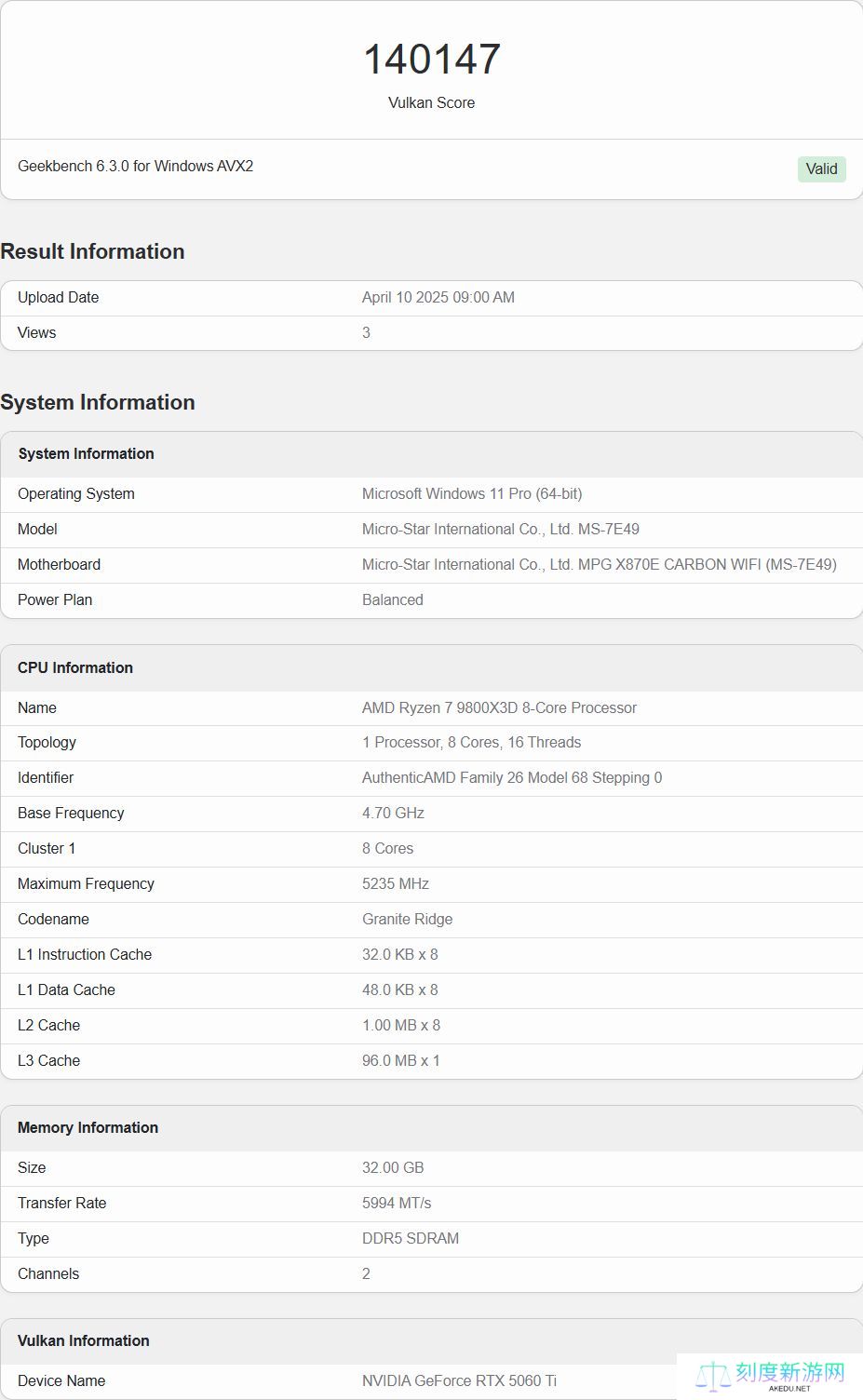Select the Views count value 3
The image size is (863, 1400).
[366, 333]
